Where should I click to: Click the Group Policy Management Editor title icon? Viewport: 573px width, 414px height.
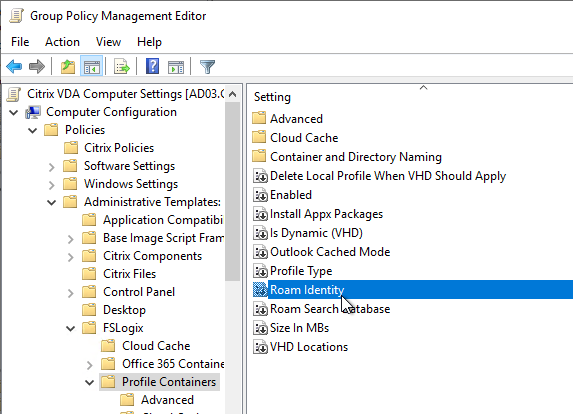click(x=16, y=16)
